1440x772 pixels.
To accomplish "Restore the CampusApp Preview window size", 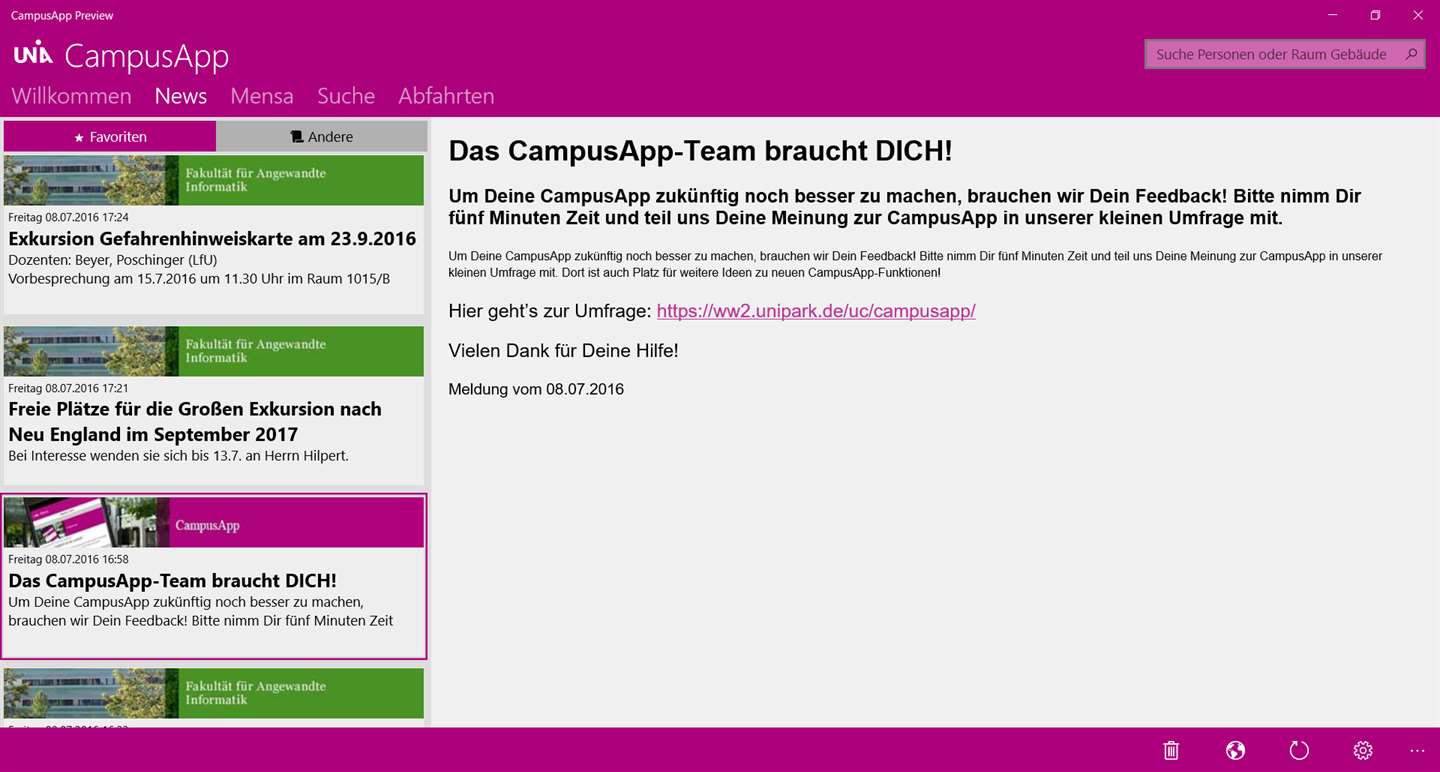I will tap(1375, 15).
